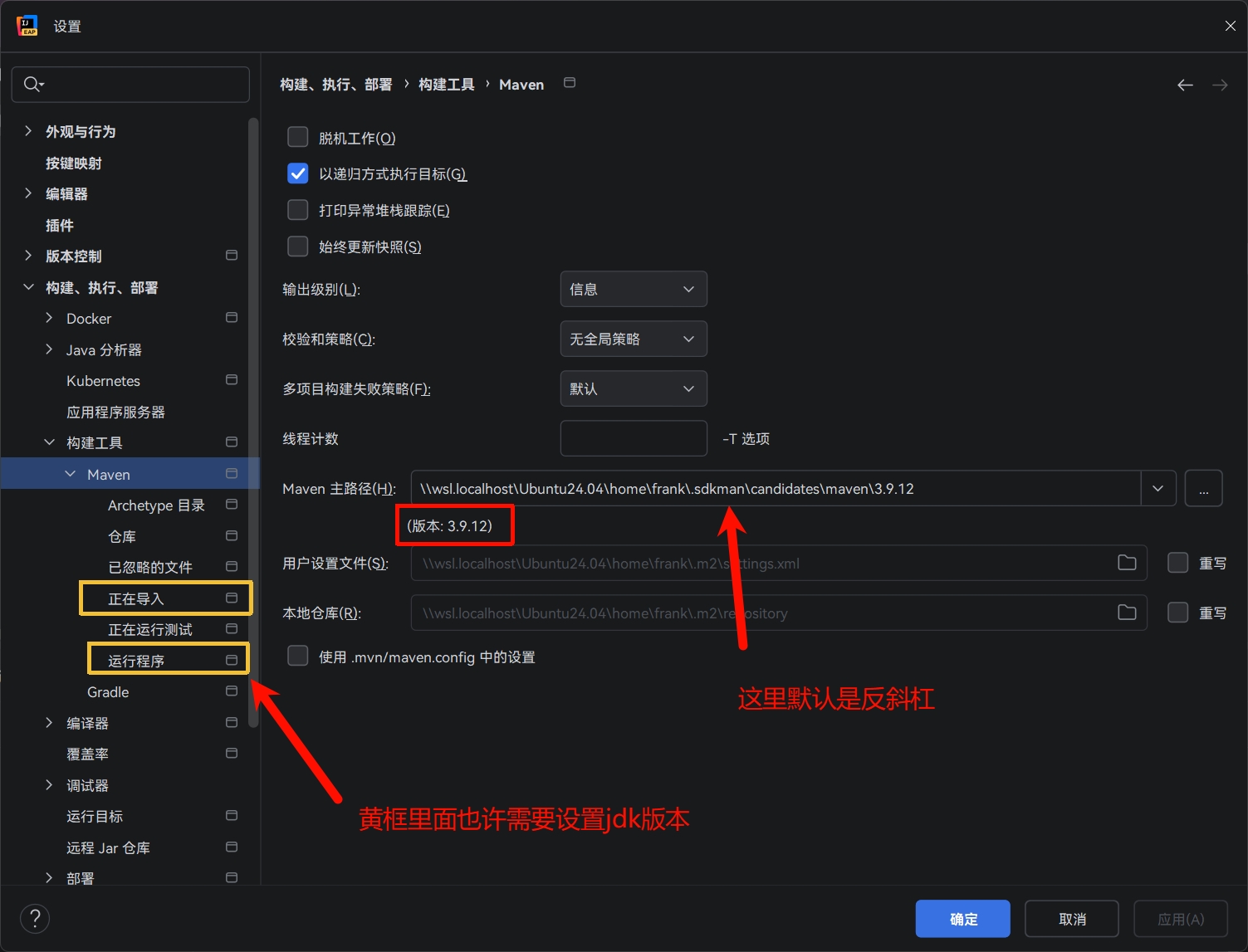Expand 外观与行为 tree node

tap(28, 131)
